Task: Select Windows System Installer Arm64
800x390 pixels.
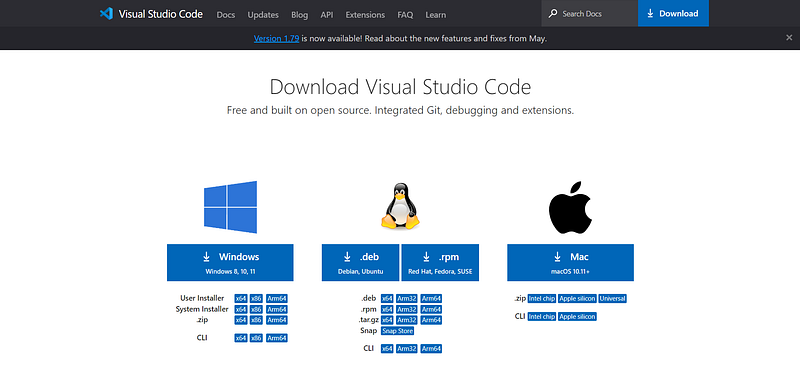Action: click(277, 309)
